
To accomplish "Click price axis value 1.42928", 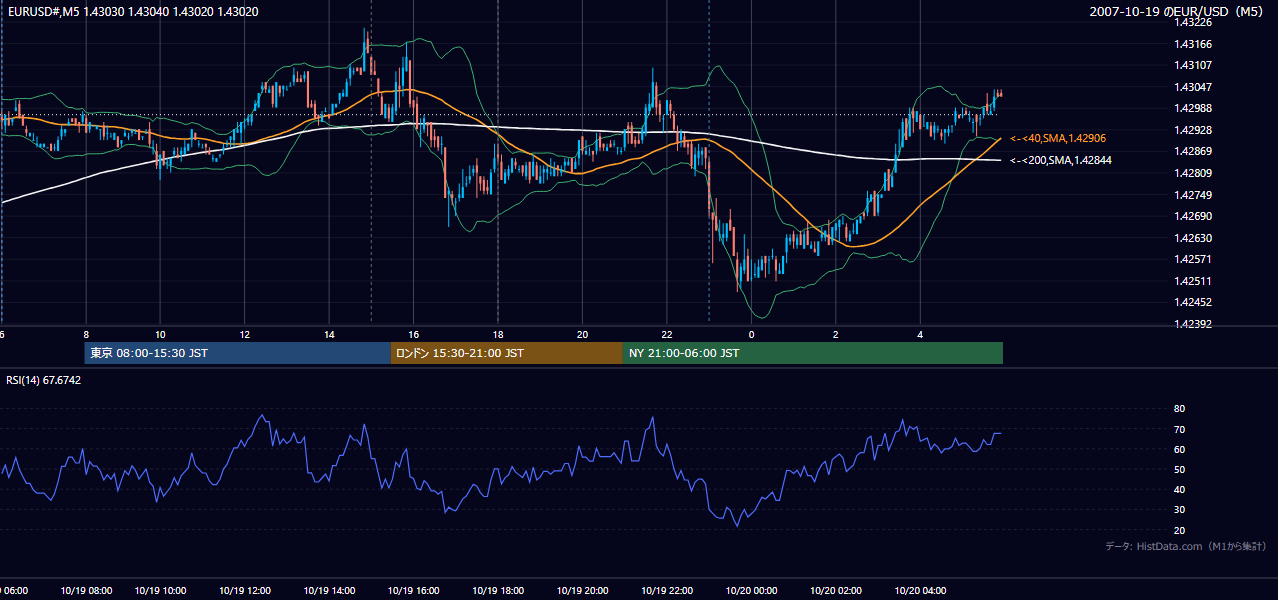I will 1193,130.
